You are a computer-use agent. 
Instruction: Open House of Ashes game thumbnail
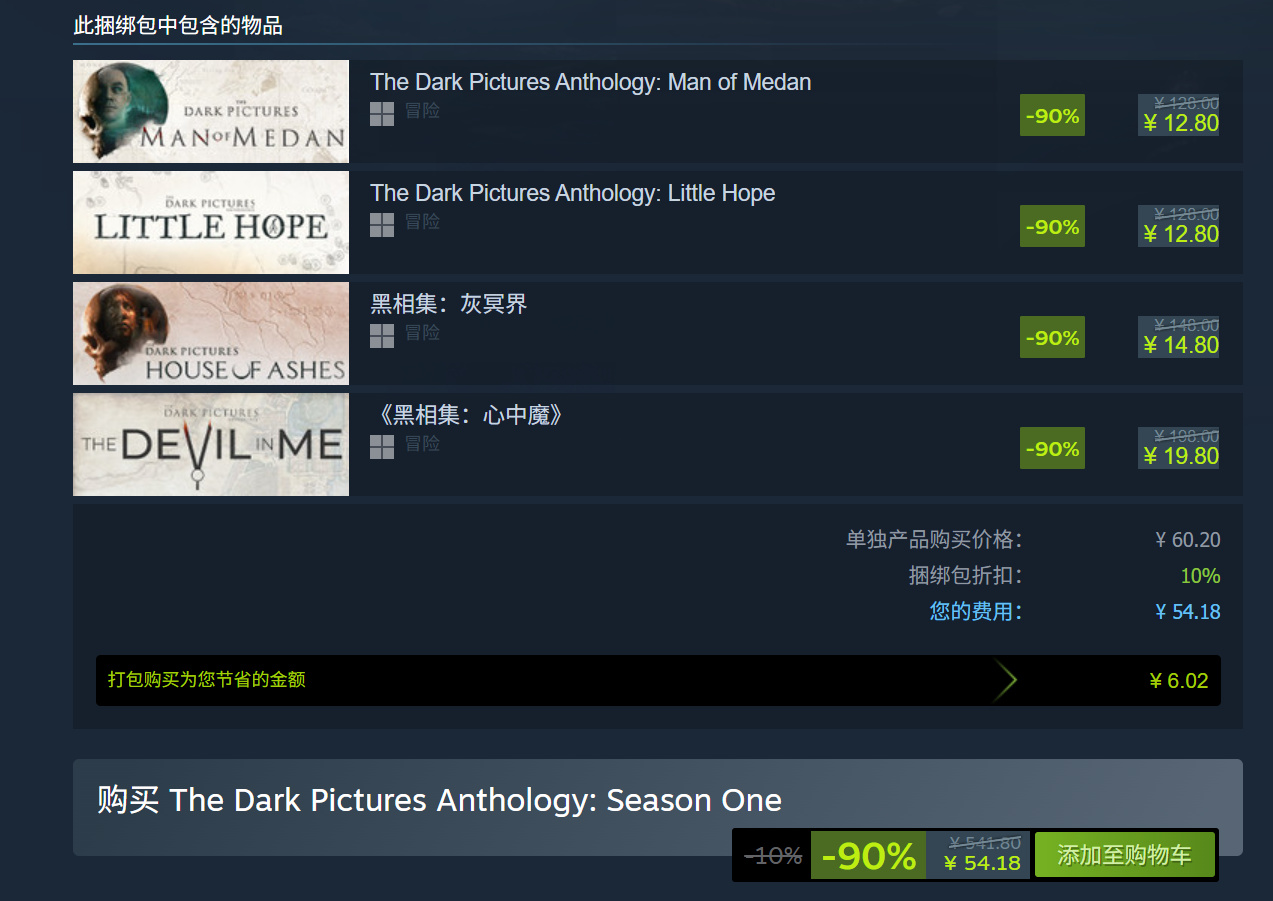pos(211,333)
